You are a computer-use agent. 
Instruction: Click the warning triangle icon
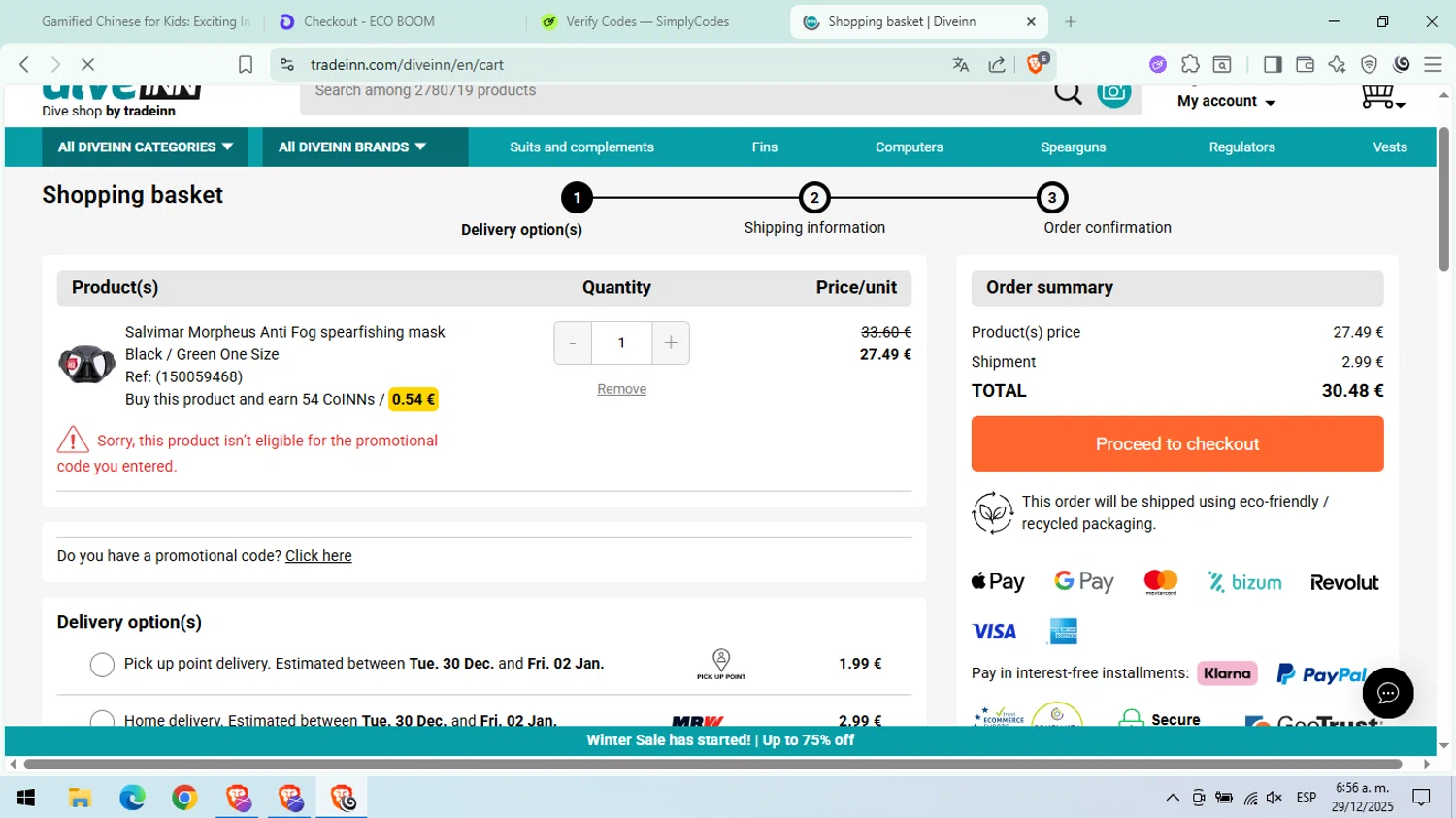[73, 440]
